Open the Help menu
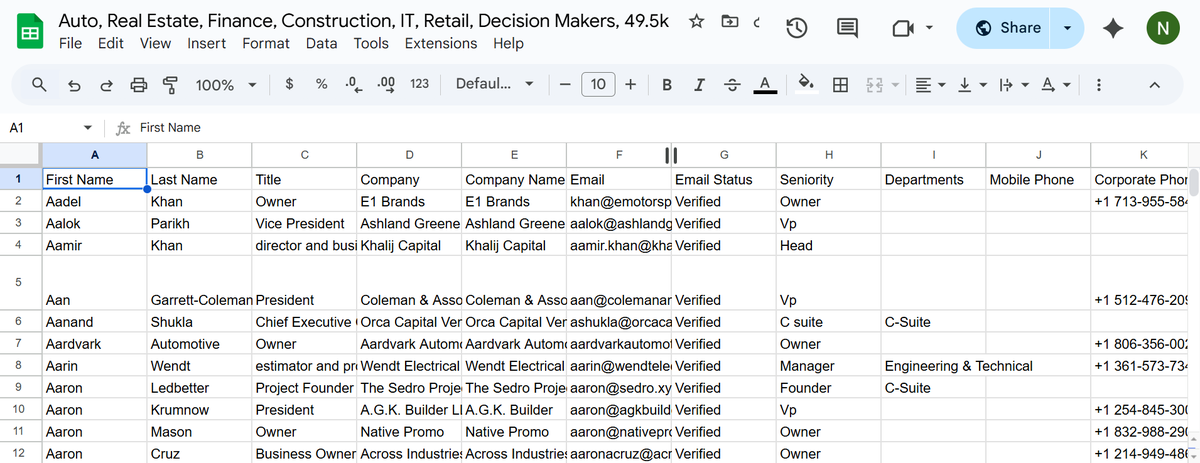Viewport: 1200px width, 463px height. [x=508, y=43]
